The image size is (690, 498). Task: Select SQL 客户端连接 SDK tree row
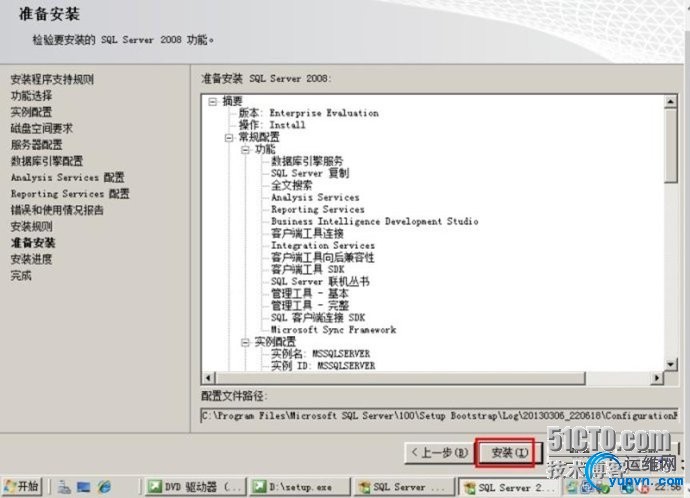[318, 318]
